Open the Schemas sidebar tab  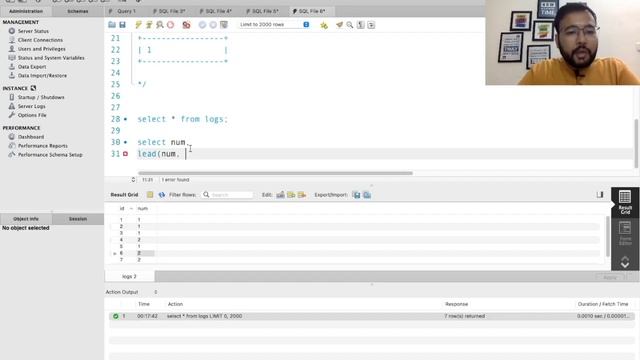(78, 11)
